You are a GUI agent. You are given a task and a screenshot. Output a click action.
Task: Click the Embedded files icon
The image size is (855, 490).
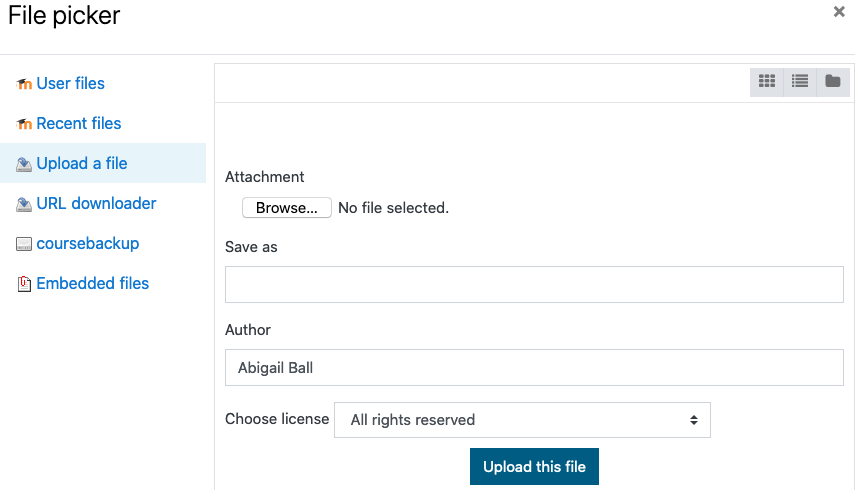click(x=25, y=284)
